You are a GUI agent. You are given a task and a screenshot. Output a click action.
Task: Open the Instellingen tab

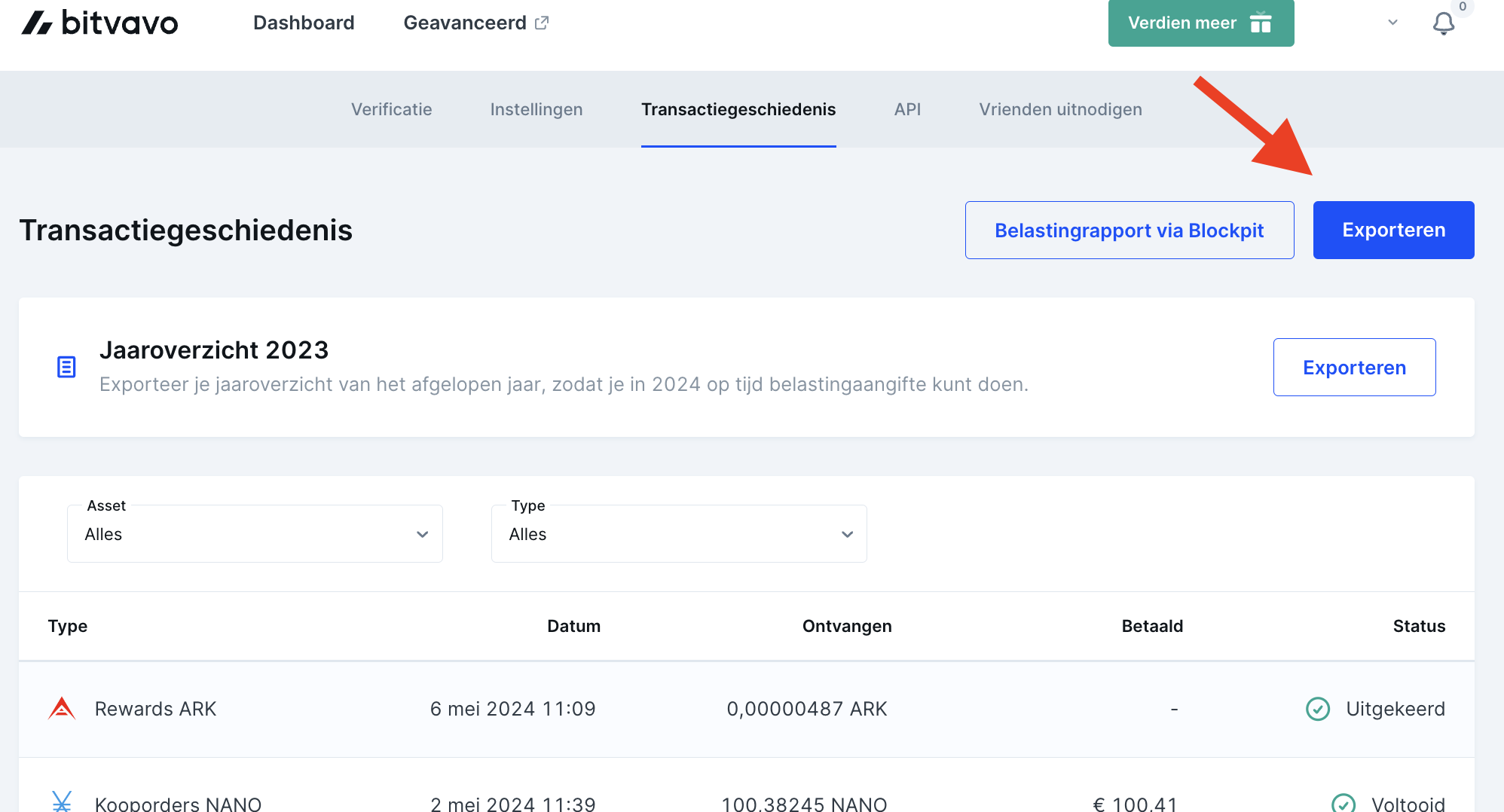click(x=536, y=109)
